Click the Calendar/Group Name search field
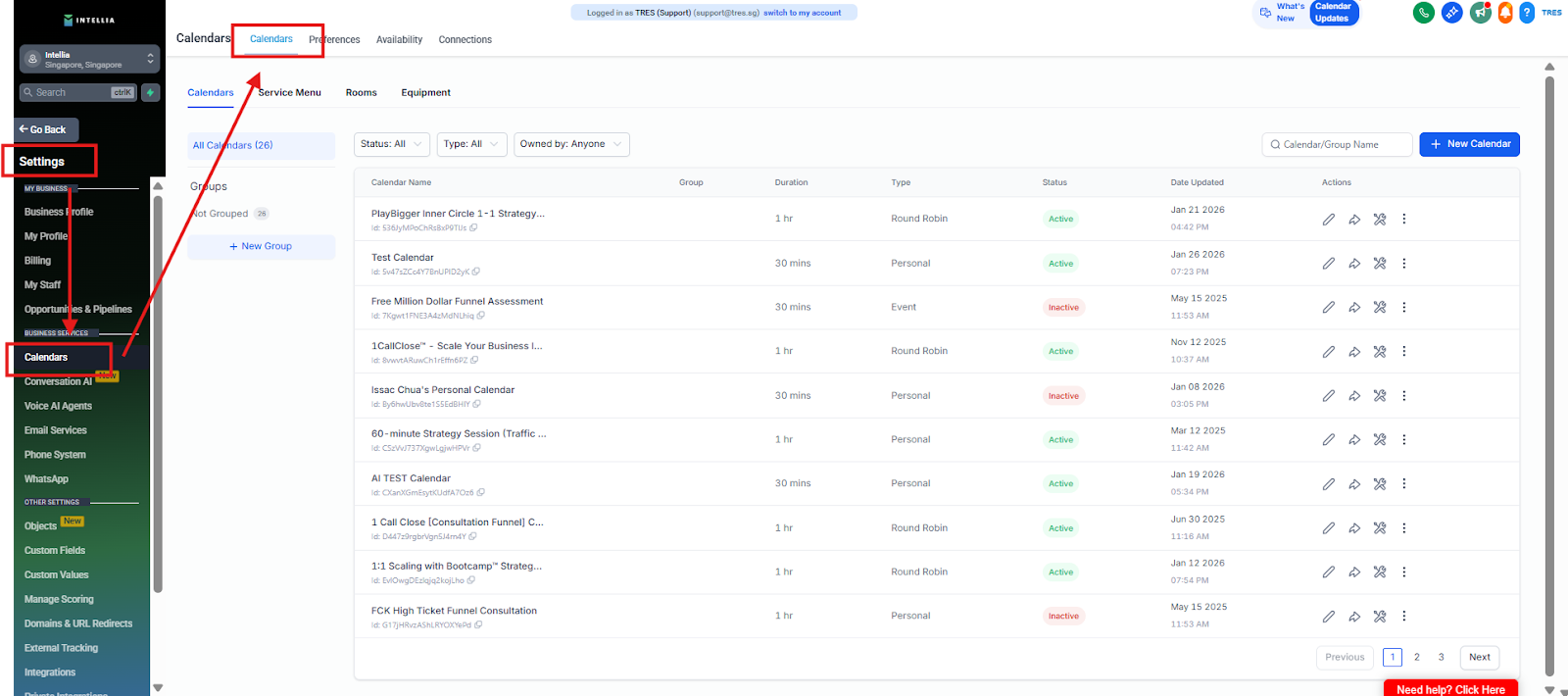The image size is (1568, 696). (1337, 144)
